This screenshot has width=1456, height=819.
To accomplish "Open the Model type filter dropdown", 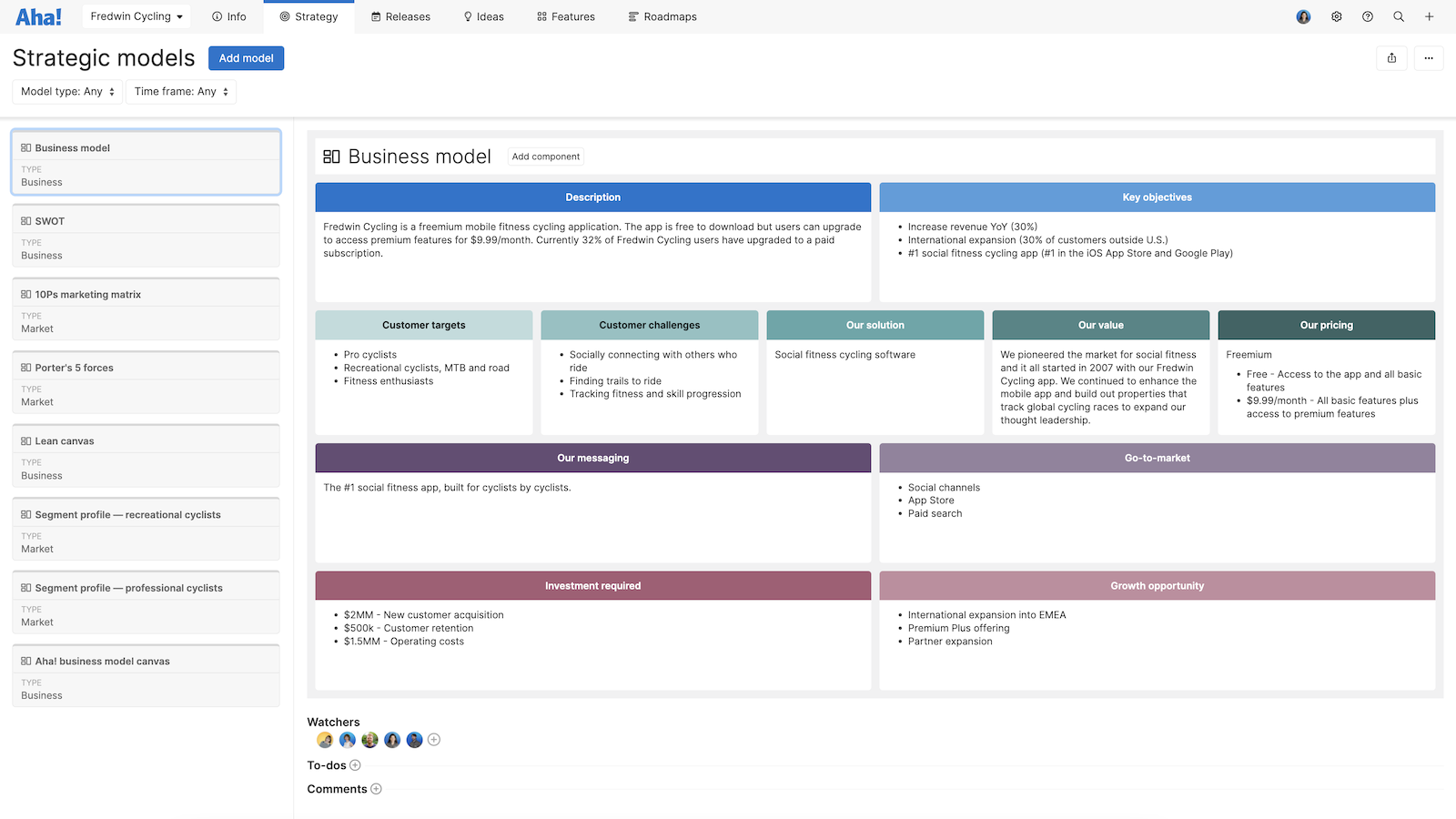I will coord(67,91).
